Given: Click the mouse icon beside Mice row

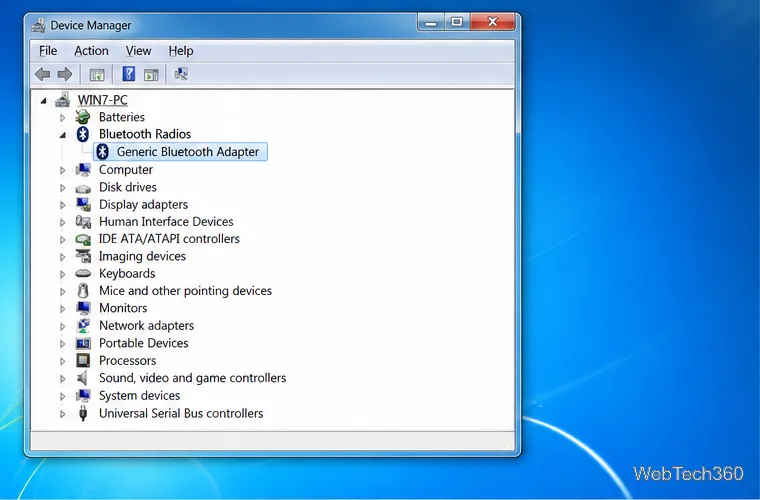Looking at the screenshot, I should (x=83, y=291).
